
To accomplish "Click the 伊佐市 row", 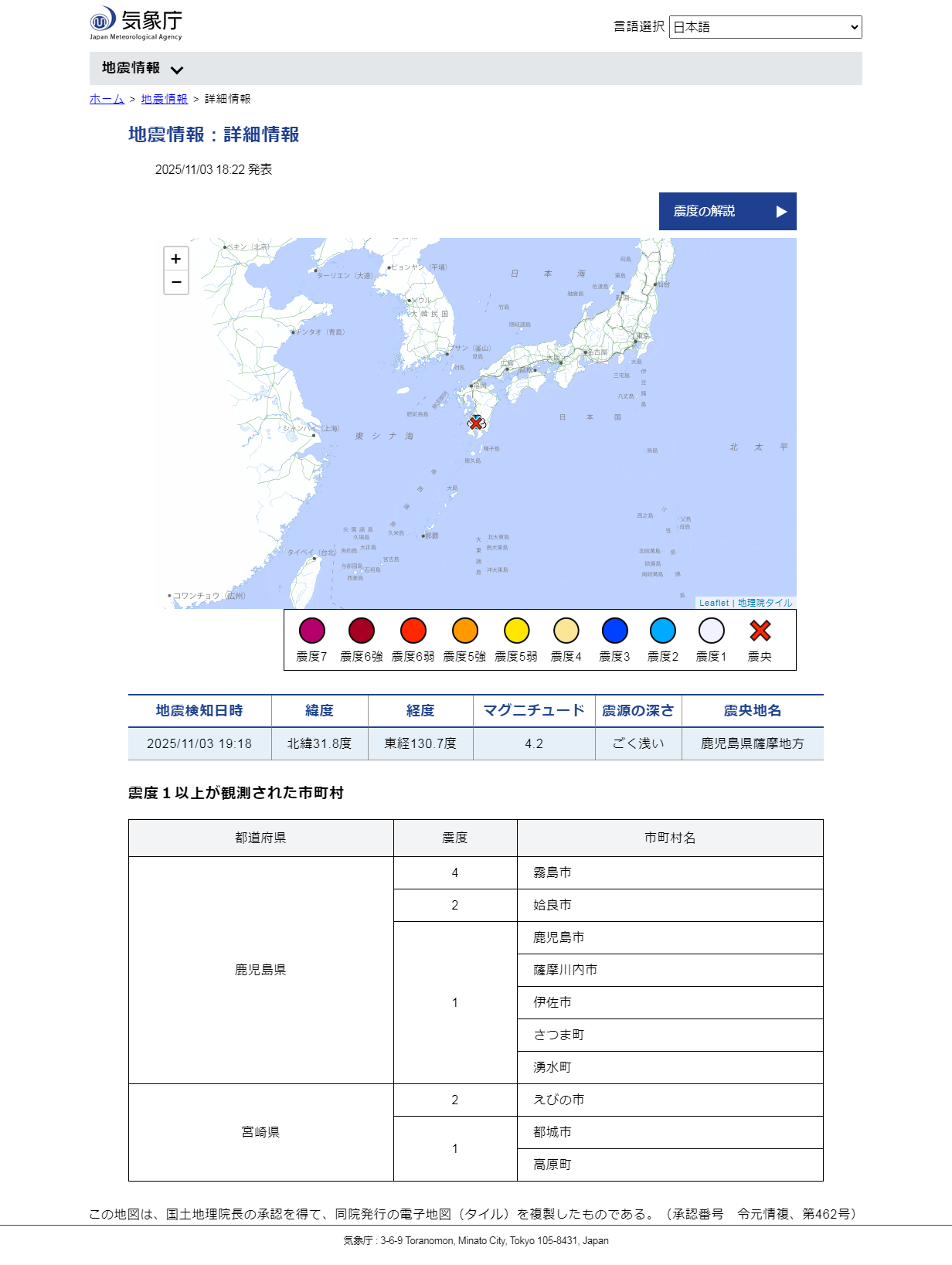I will (670, 1002).
